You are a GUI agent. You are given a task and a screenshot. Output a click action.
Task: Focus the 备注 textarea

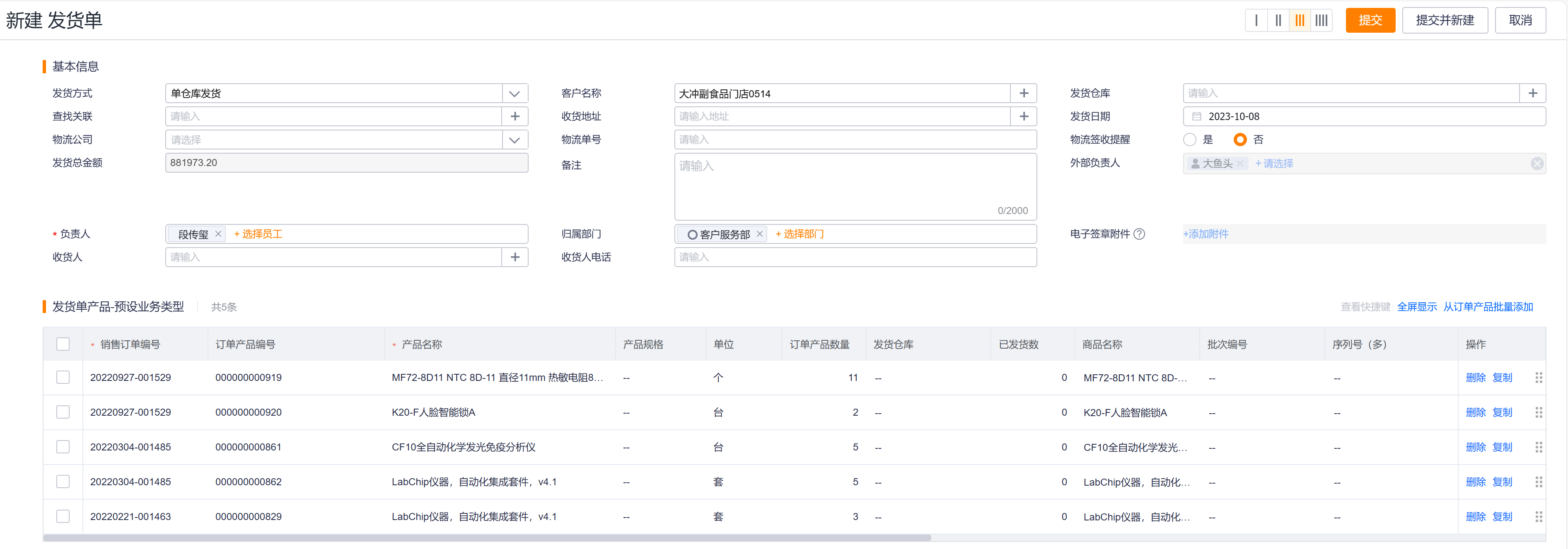[855, 186]
